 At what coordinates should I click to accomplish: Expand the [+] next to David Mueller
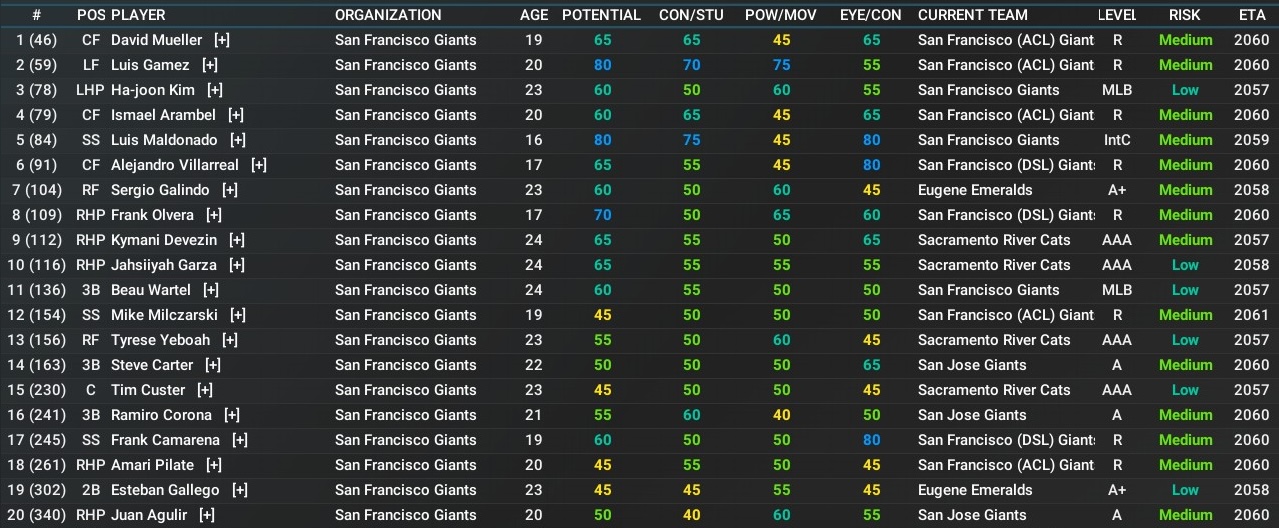[x=222, y=40]
